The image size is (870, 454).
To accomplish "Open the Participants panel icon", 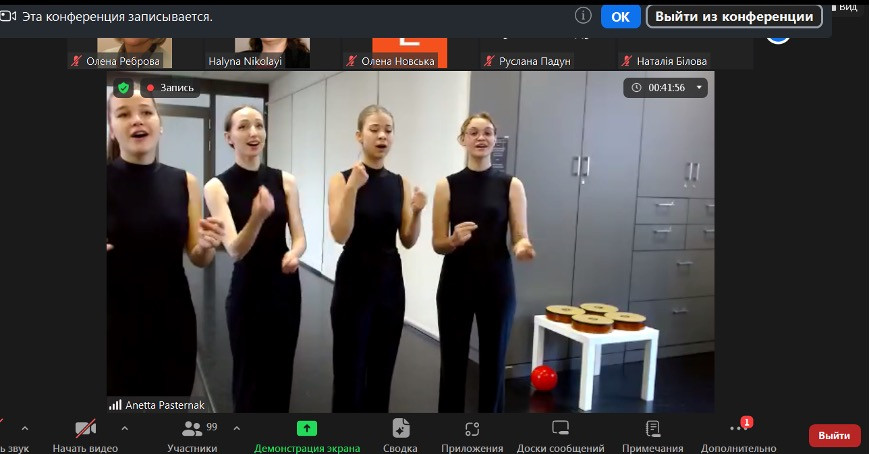I will click(x=192, y=428).
